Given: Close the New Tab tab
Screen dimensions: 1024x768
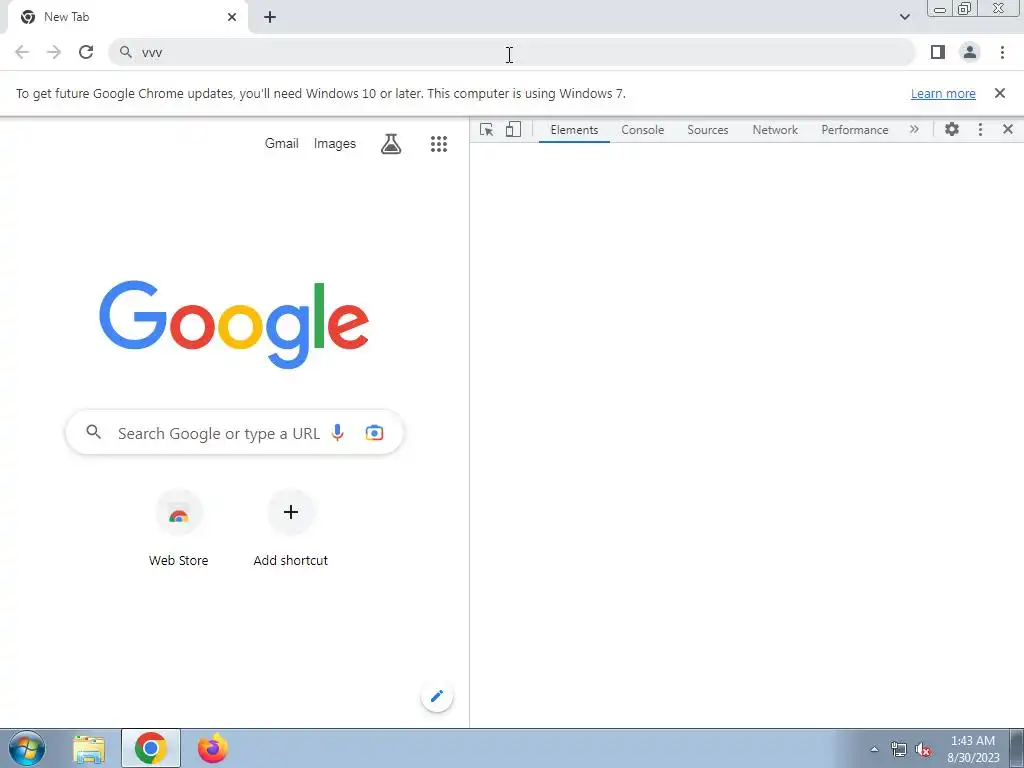Looking at the screenshot, I should click(x=232, y=17).
